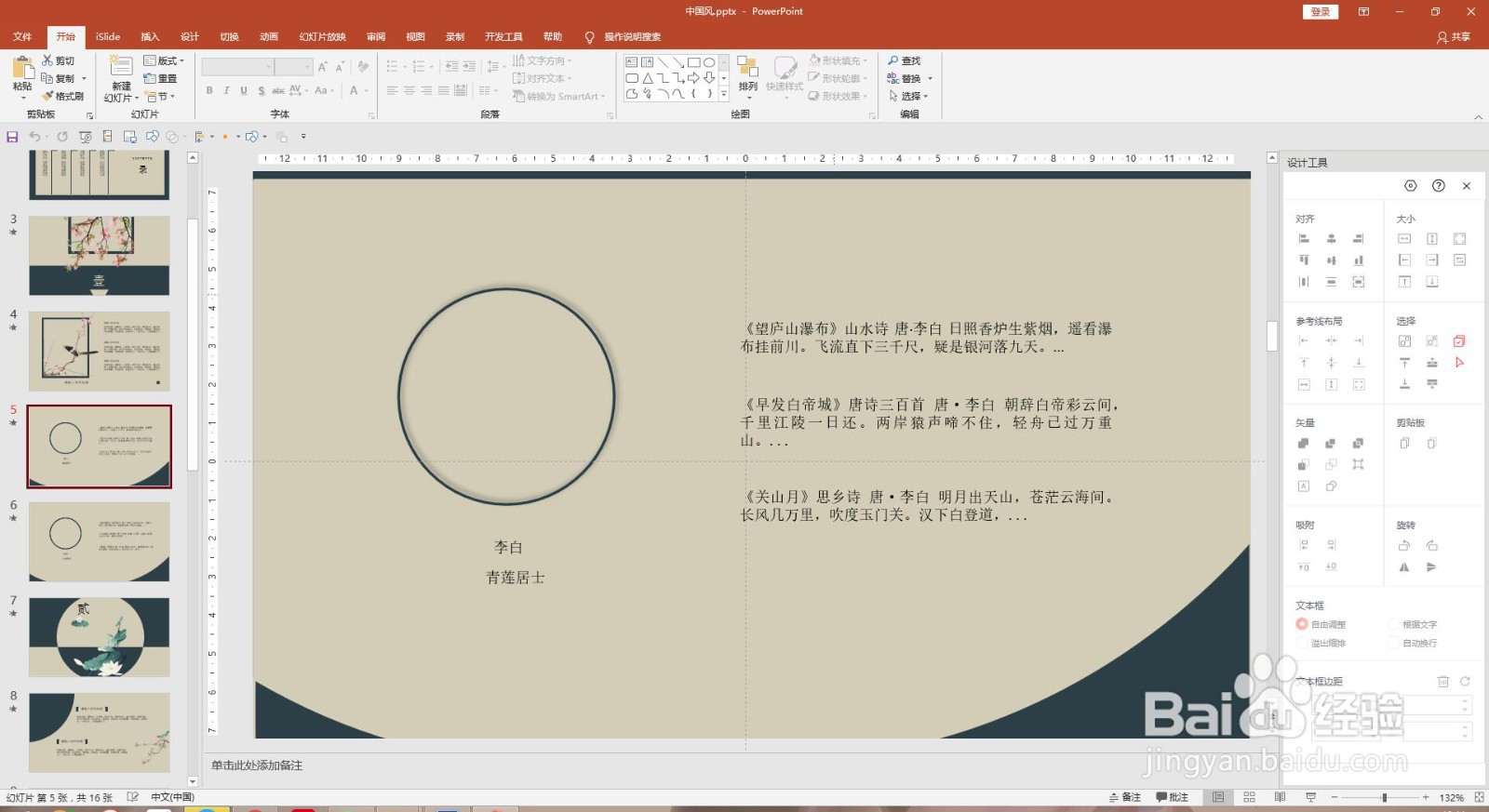This screenshot has height=812, width=1489.
Task: Click the rotate left icon under 旋转
Action: coord(1404,545)
